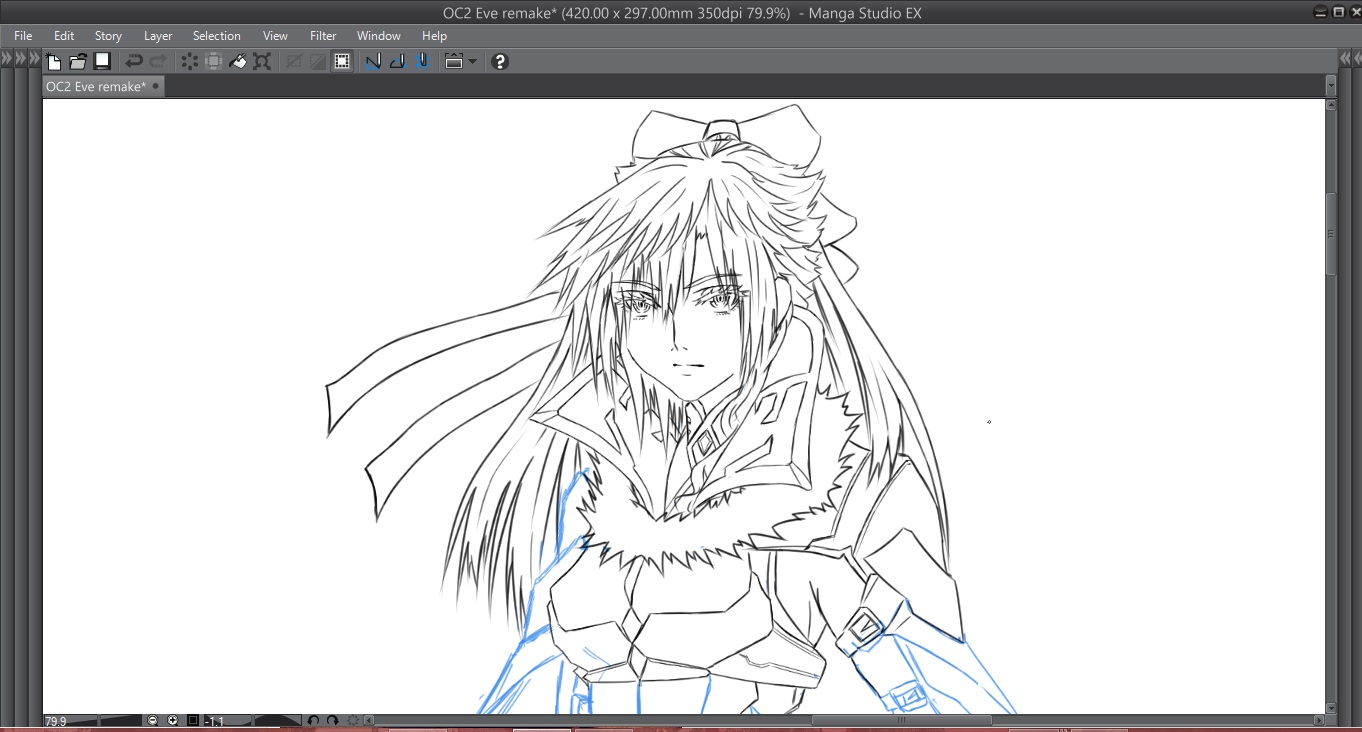
Task: Open the Story menu
Action: [108, 36]
